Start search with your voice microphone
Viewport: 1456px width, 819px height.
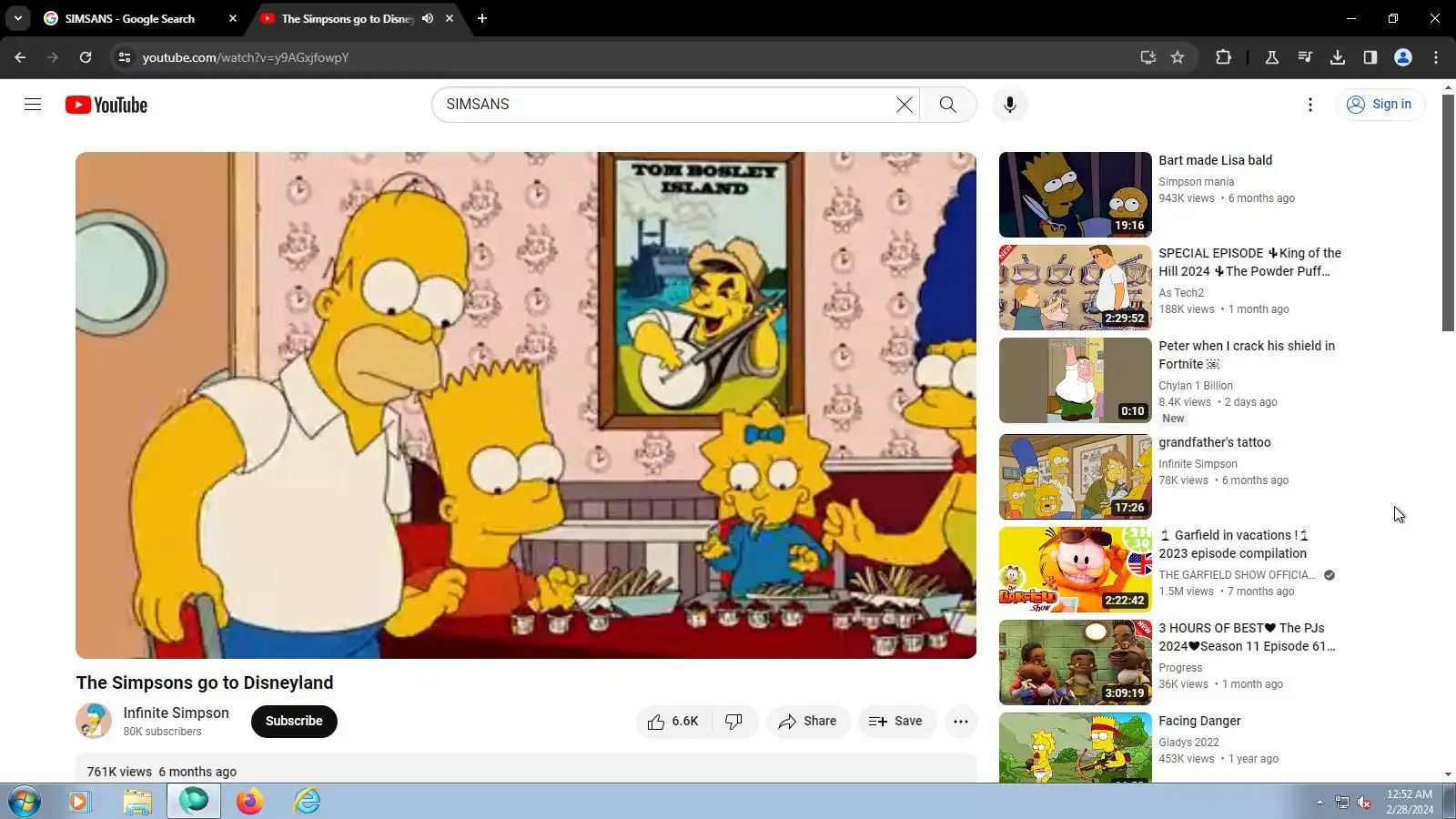pos(1009,105)
